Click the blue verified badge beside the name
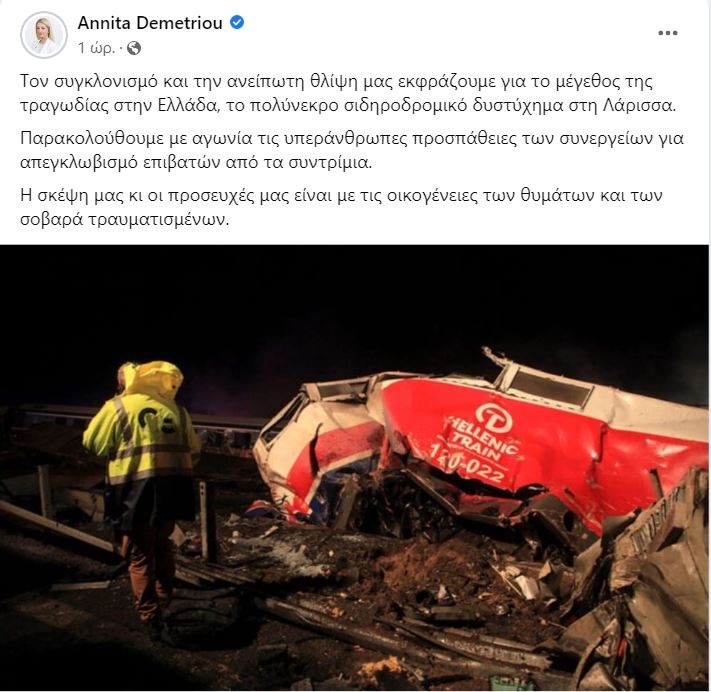This screenshot has width=711, height=692. pos(237,22)
